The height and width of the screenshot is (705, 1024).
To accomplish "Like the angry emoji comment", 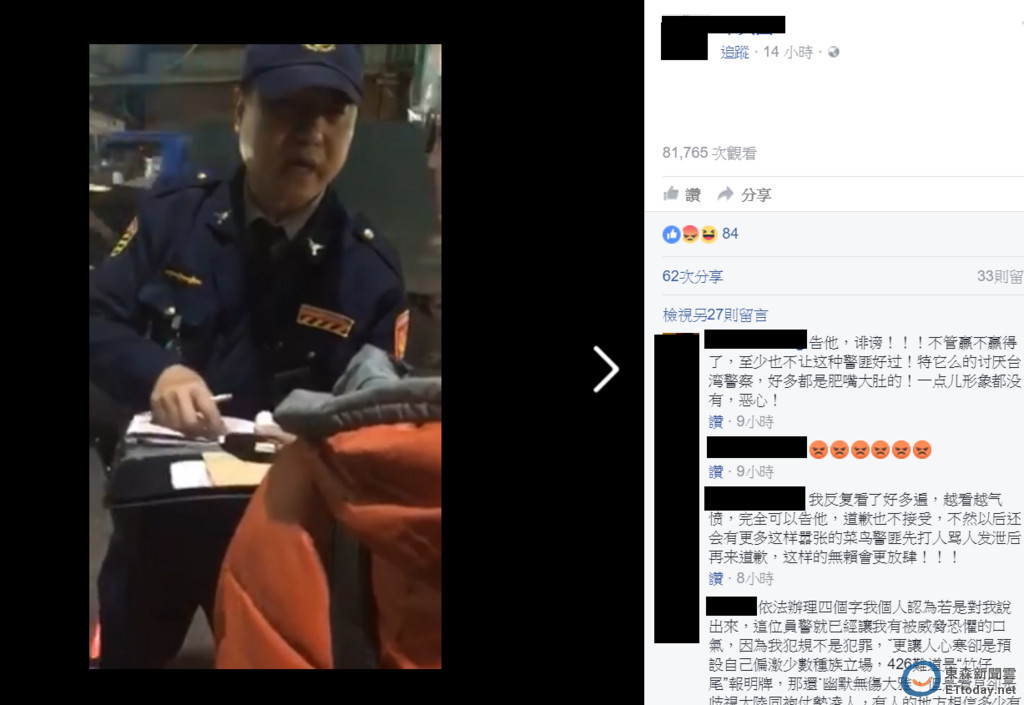I will click(x=716, y=472).
